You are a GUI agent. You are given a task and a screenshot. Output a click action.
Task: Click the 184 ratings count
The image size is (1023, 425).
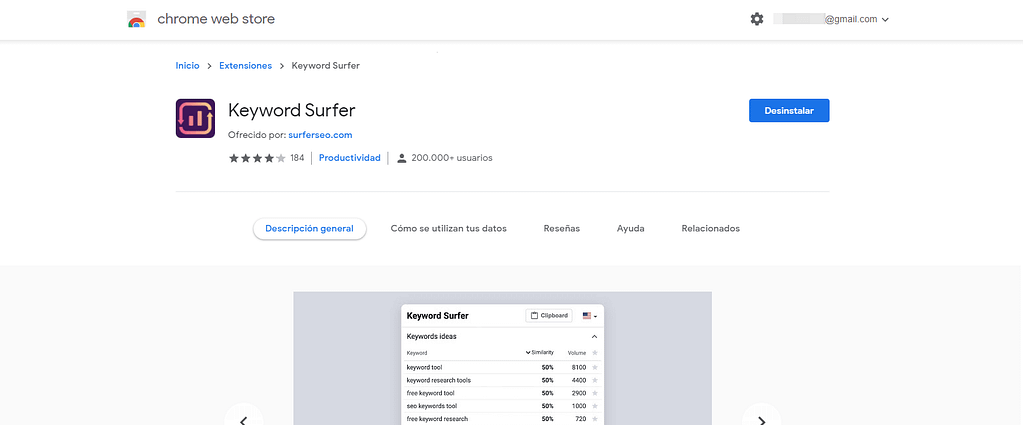297,158
